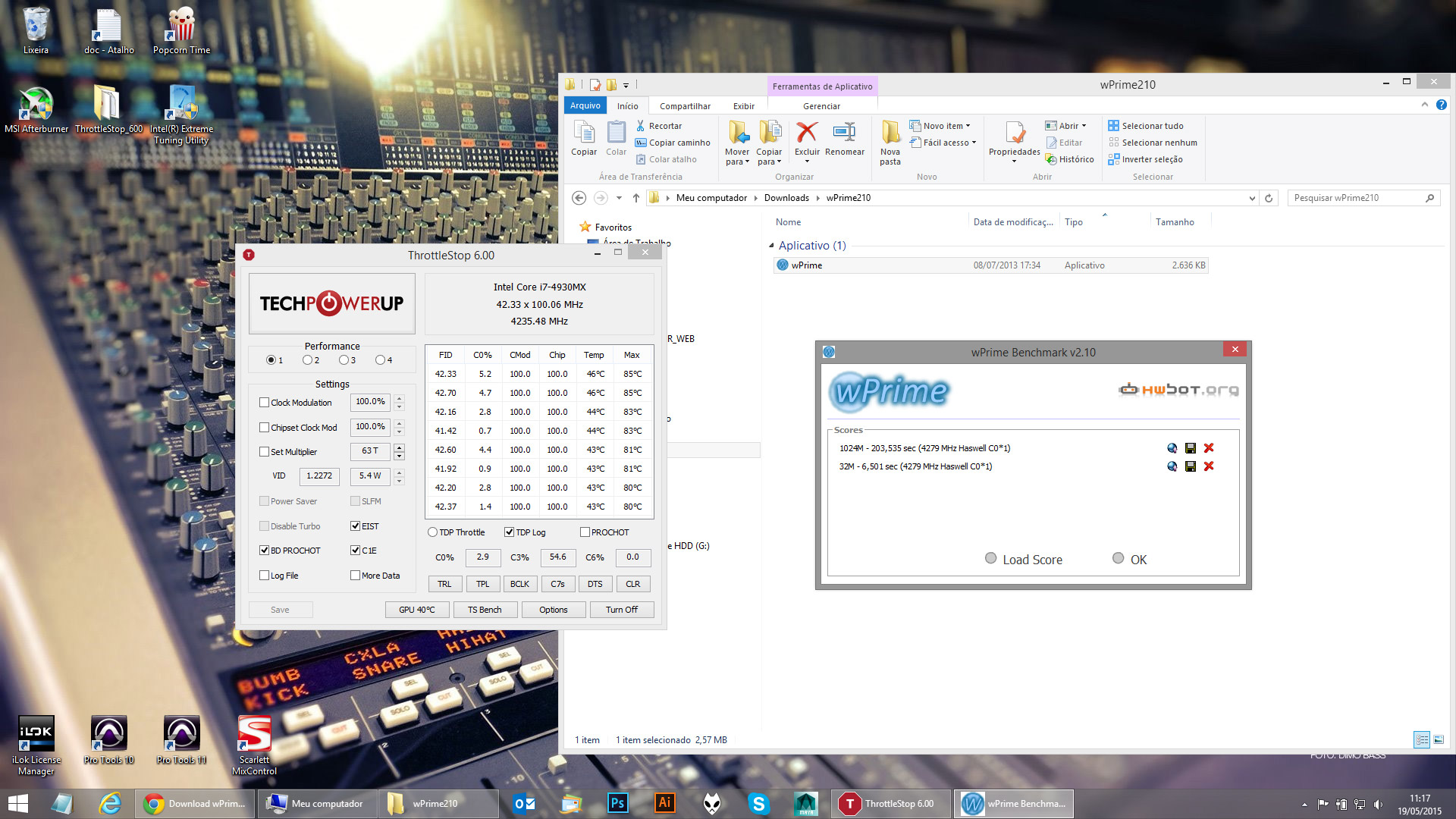Select Load Score radio in wPrime
Screen dimensions: 1456x819
click(990, 558)
